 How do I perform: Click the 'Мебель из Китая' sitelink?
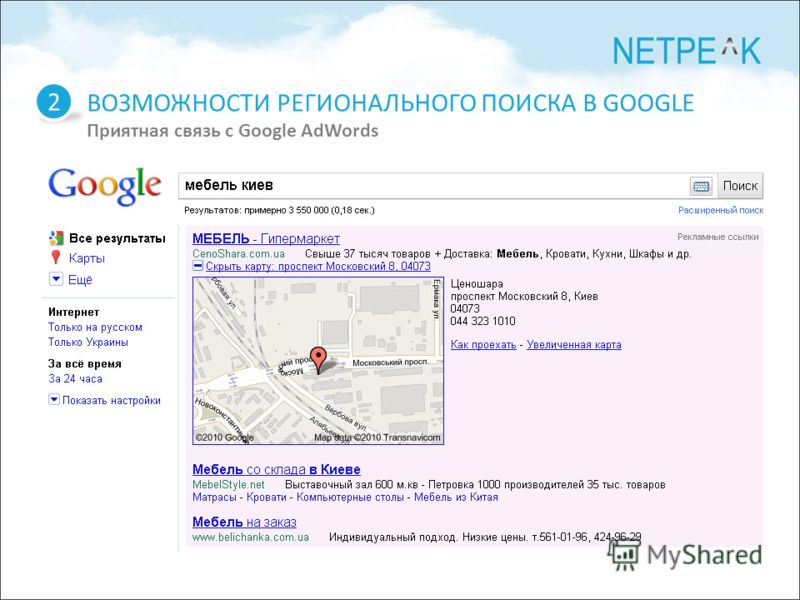(x=456, y=497)
